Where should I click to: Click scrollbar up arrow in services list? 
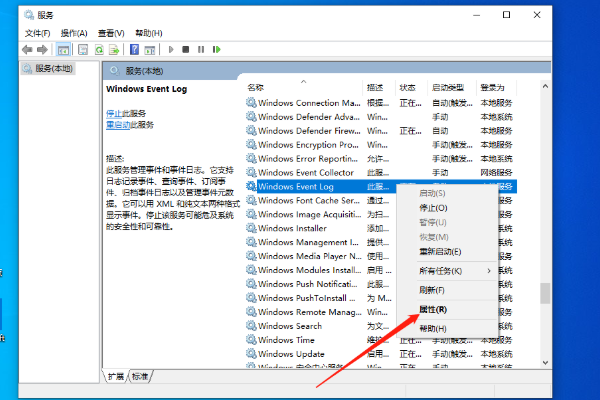coord(545,87)
